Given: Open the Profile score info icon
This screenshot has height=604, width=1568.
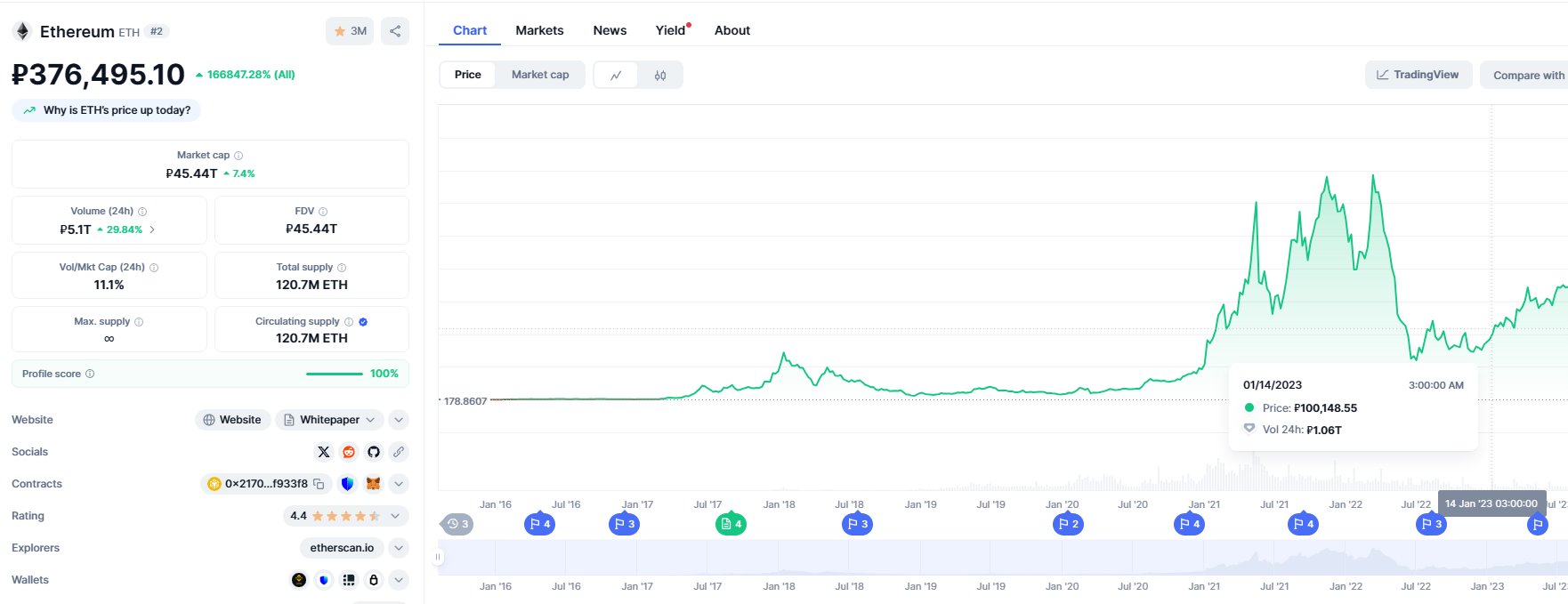Looking at the screenshot, I should (90, 374).
